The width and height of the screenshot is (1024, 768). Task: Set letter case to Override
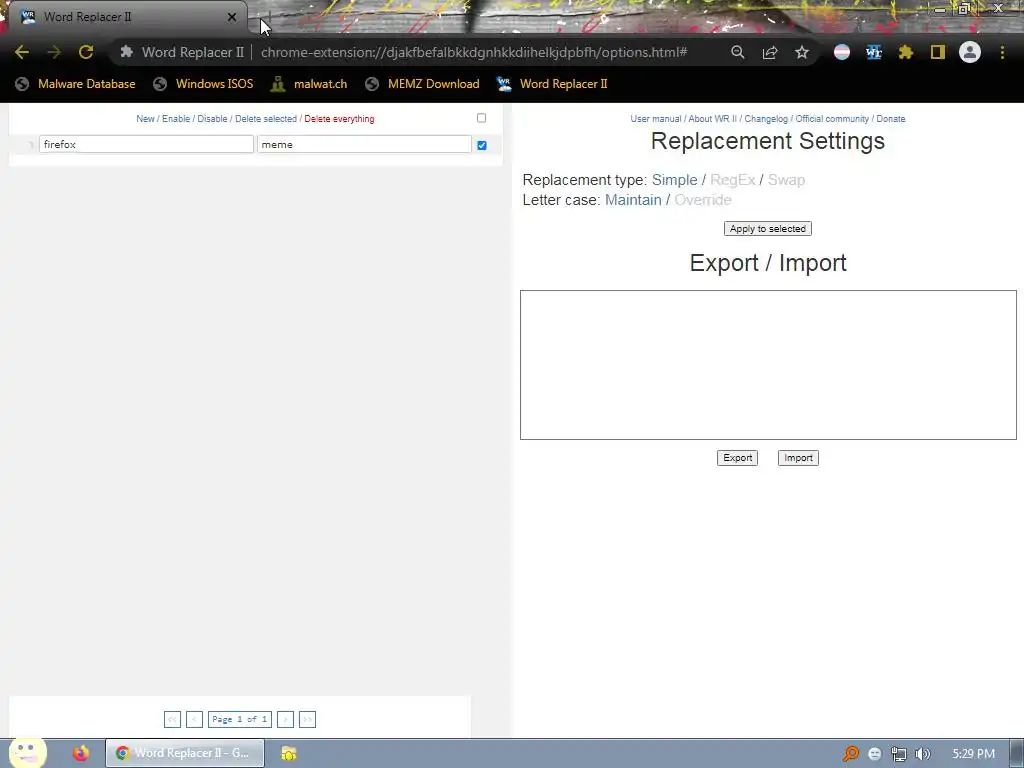pos(703,200)
